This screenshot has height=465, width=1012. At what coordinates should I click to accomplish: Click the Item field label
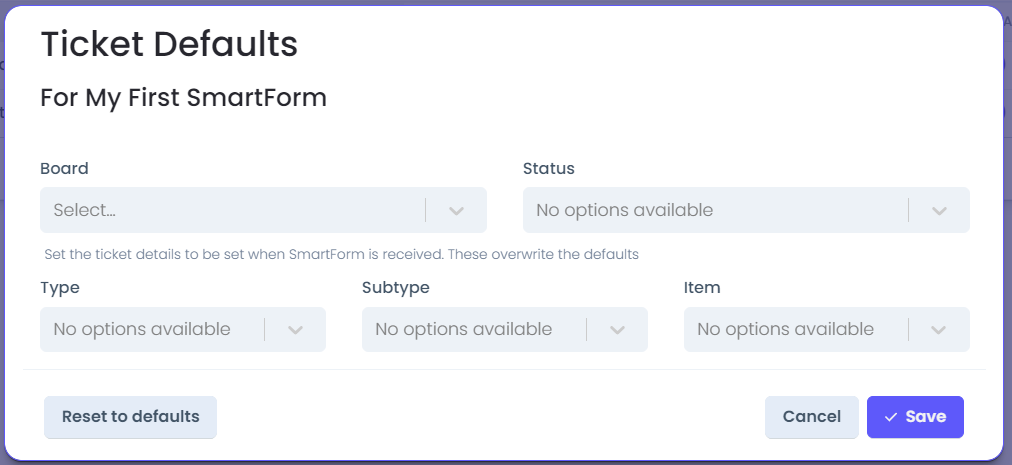702,287
